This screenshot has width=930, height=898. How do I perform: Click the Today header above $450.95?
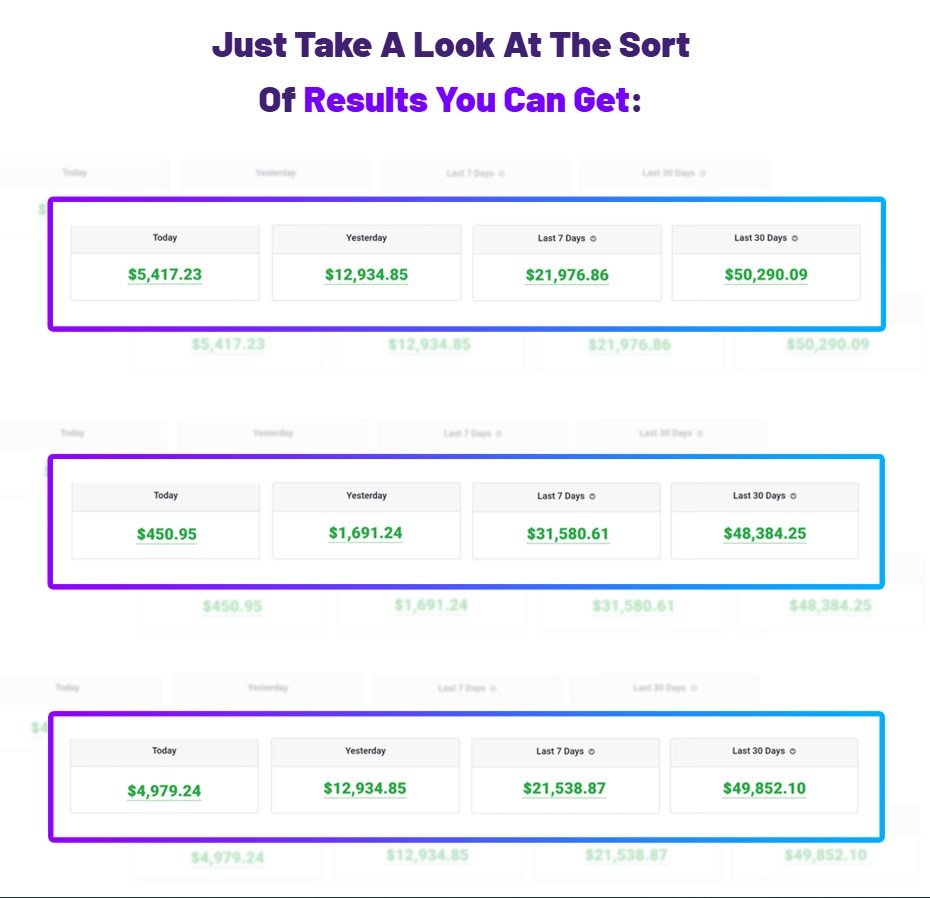pos(165,496)
